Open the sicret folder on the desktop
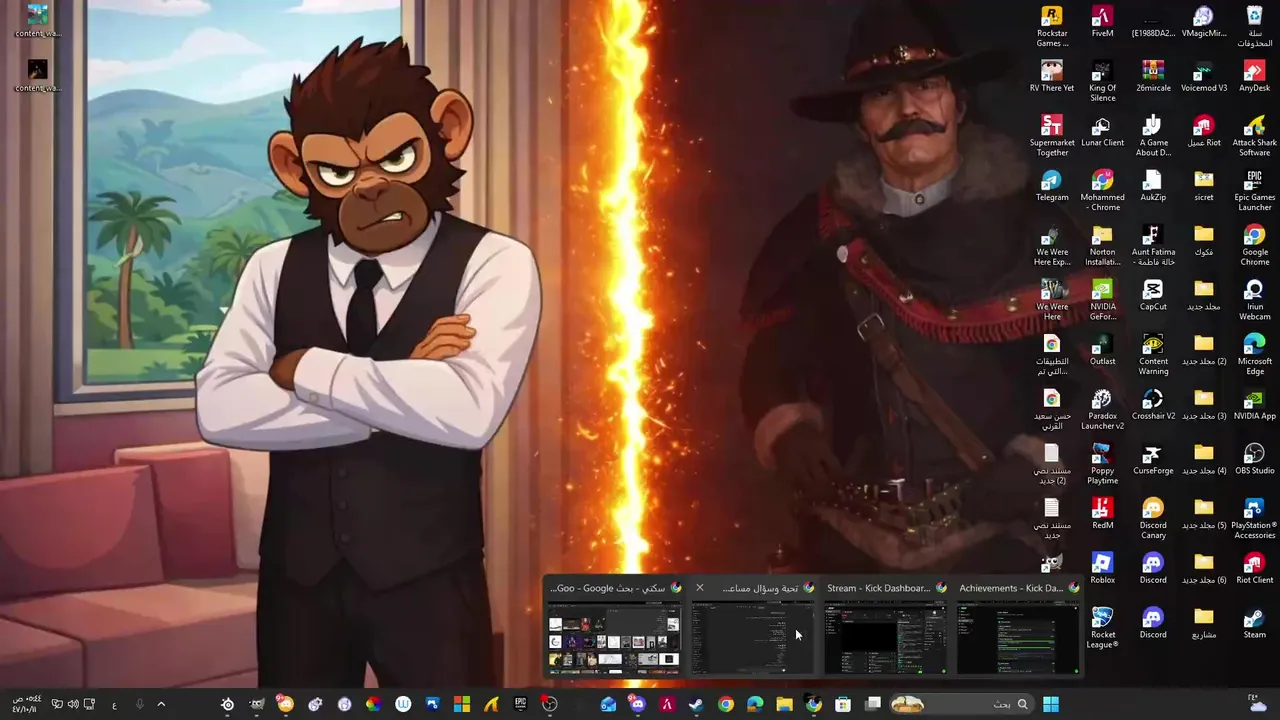1280x720 pixels. [1203, 186]
